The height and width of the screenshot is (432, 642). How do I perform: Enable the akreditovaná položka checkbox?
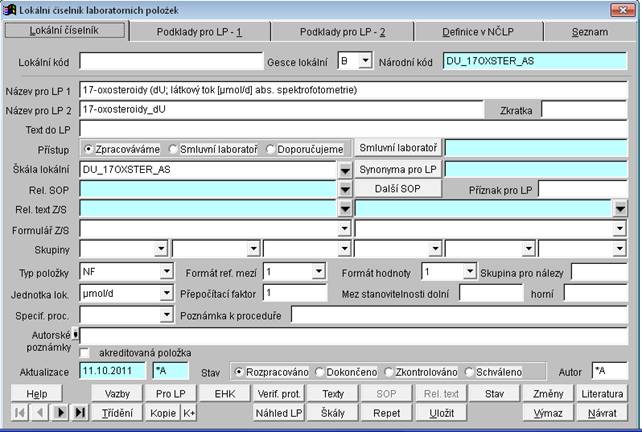point(86,353)
